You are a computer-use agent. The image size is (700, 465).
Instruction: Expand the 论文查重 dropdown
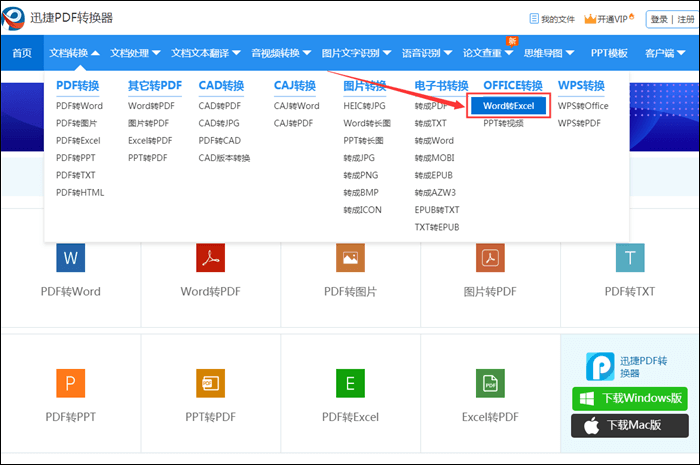[x=509, y=53]
